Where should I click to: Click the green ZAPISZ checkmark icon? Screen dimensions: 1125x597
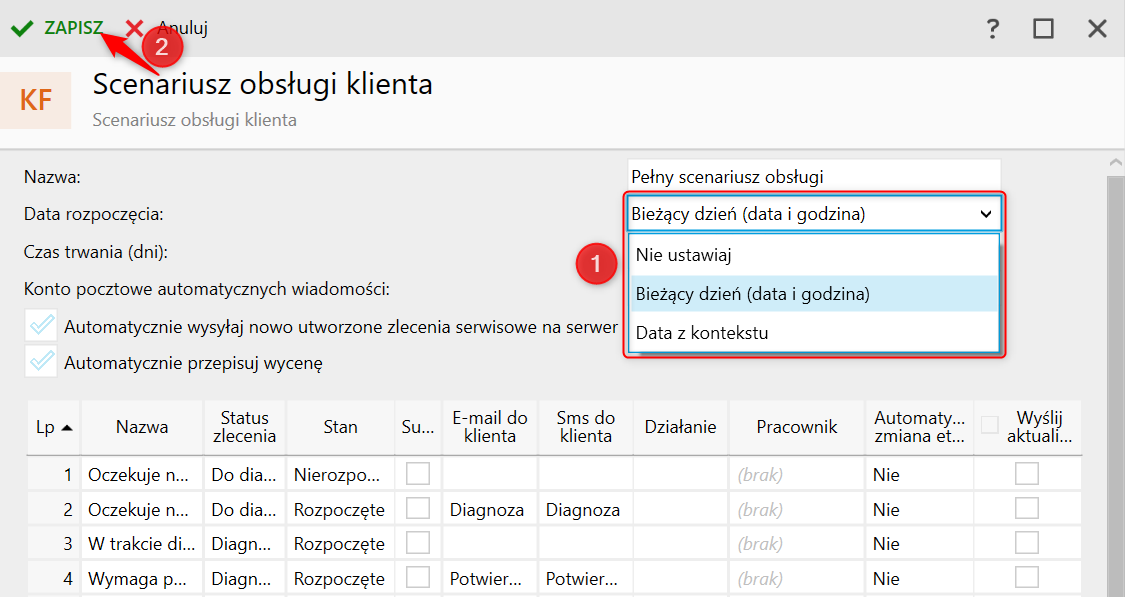22,28
